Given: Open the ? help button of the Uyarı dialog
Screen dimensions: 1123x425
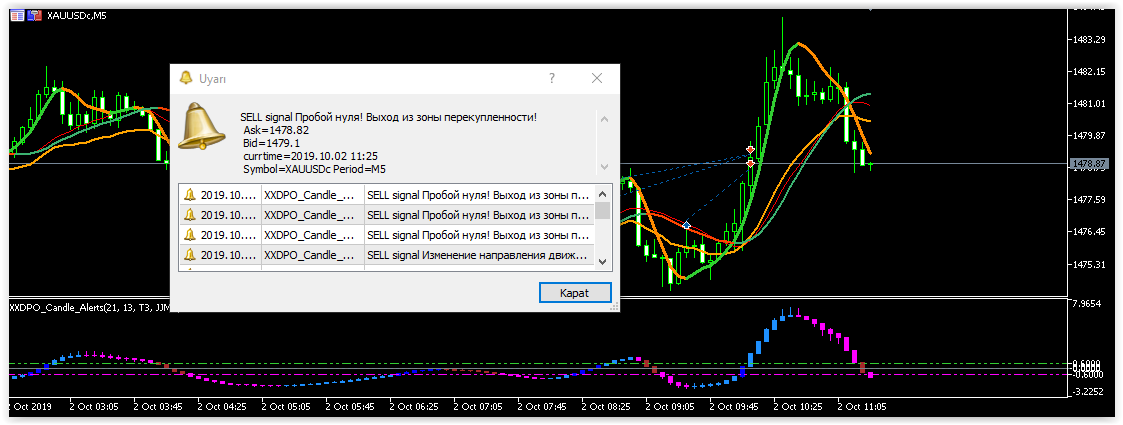Looking at the screenshot, I should [551, 78].
